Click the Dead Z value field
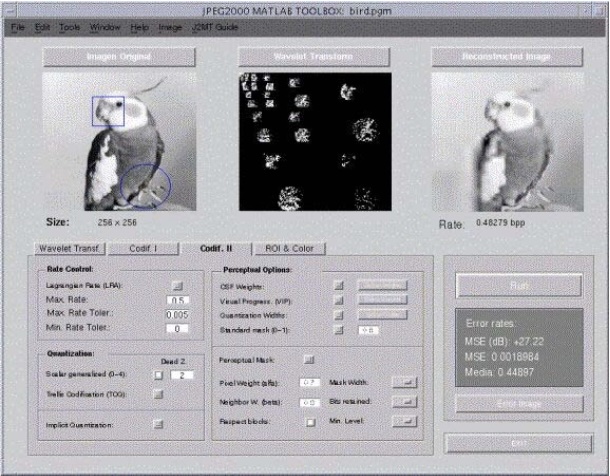Screen dimensions: 610x476 [x=182, y=375]
